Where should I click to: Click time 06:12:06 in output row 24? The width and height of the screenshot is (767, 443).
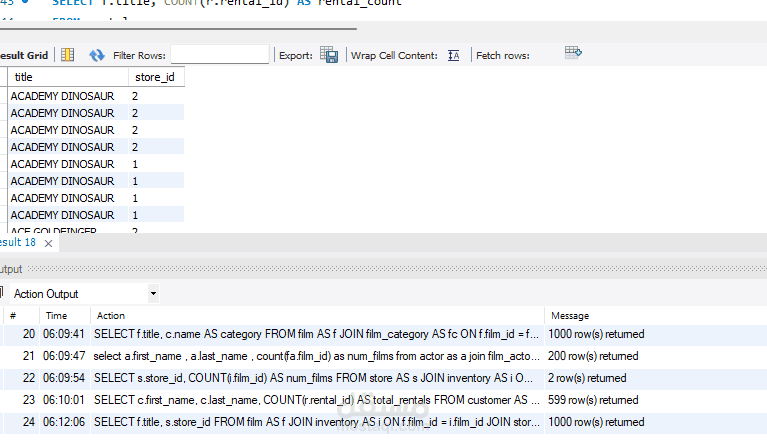click(x=64, y=422)
